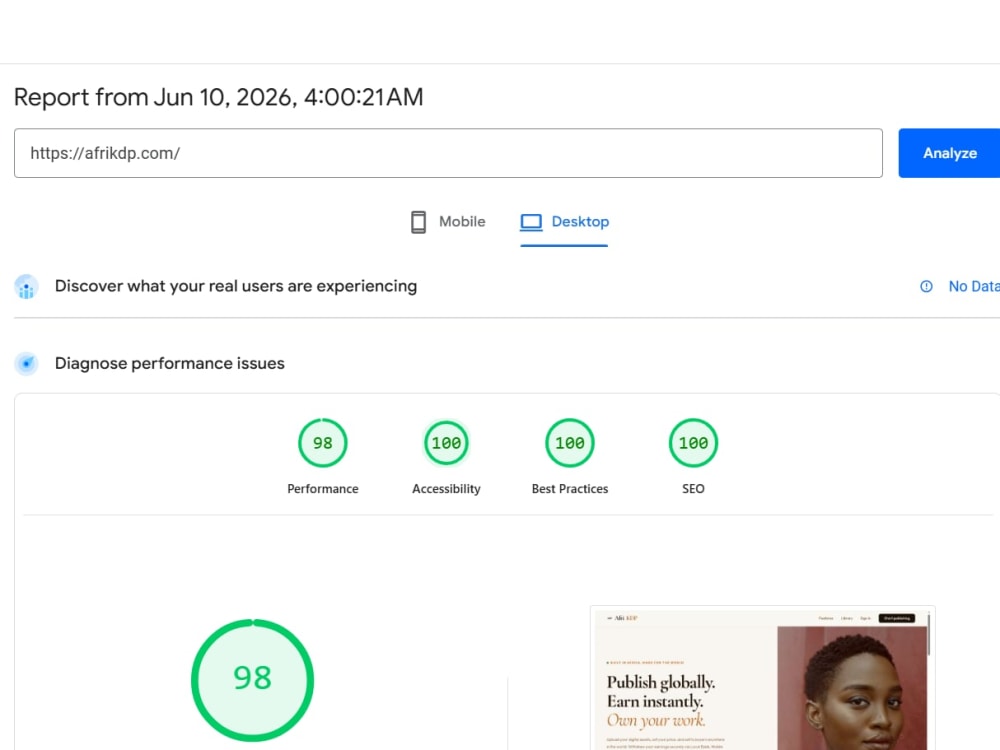
Task: Click the diagnose performance issues icon
Action: (26, 364)
